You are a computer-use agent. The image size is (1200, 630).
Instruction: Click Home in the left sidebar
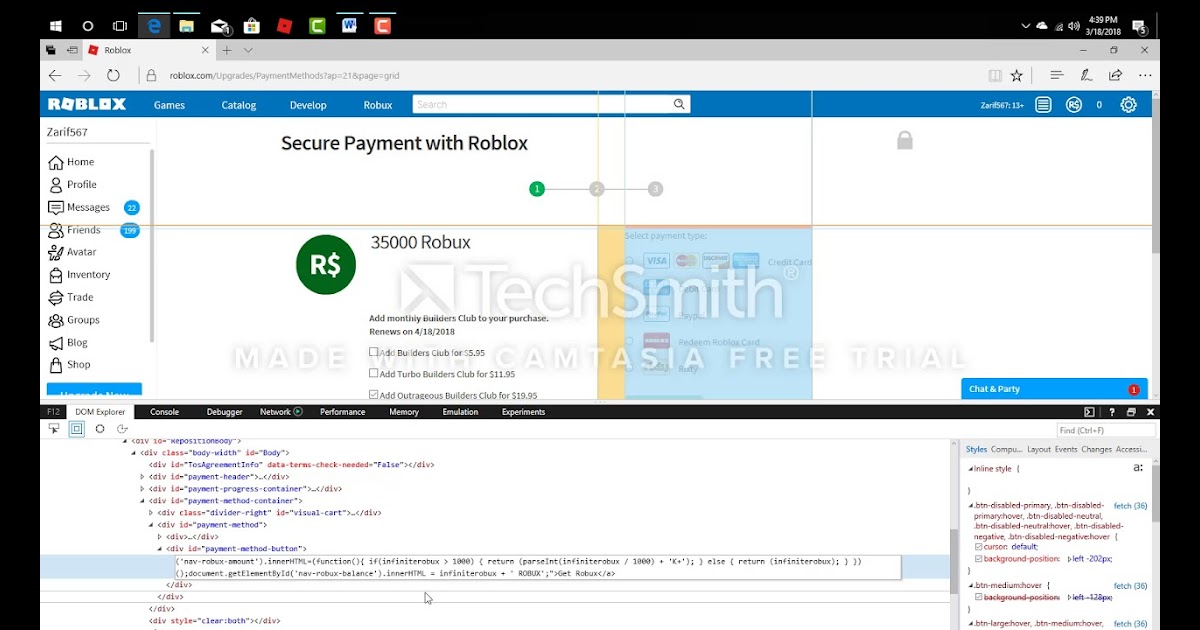coord(71,162)
